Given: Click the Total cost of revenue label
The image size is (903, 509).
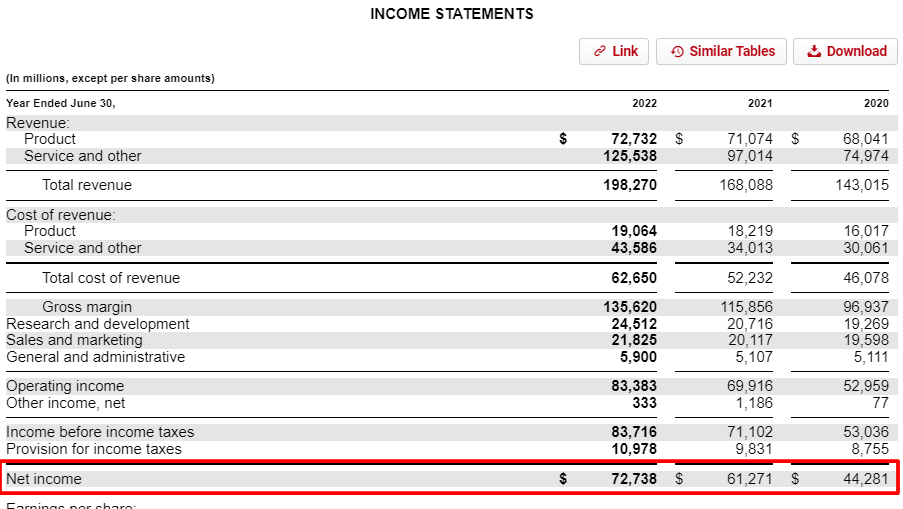Looking at the screenshot, I should [111, 278].
